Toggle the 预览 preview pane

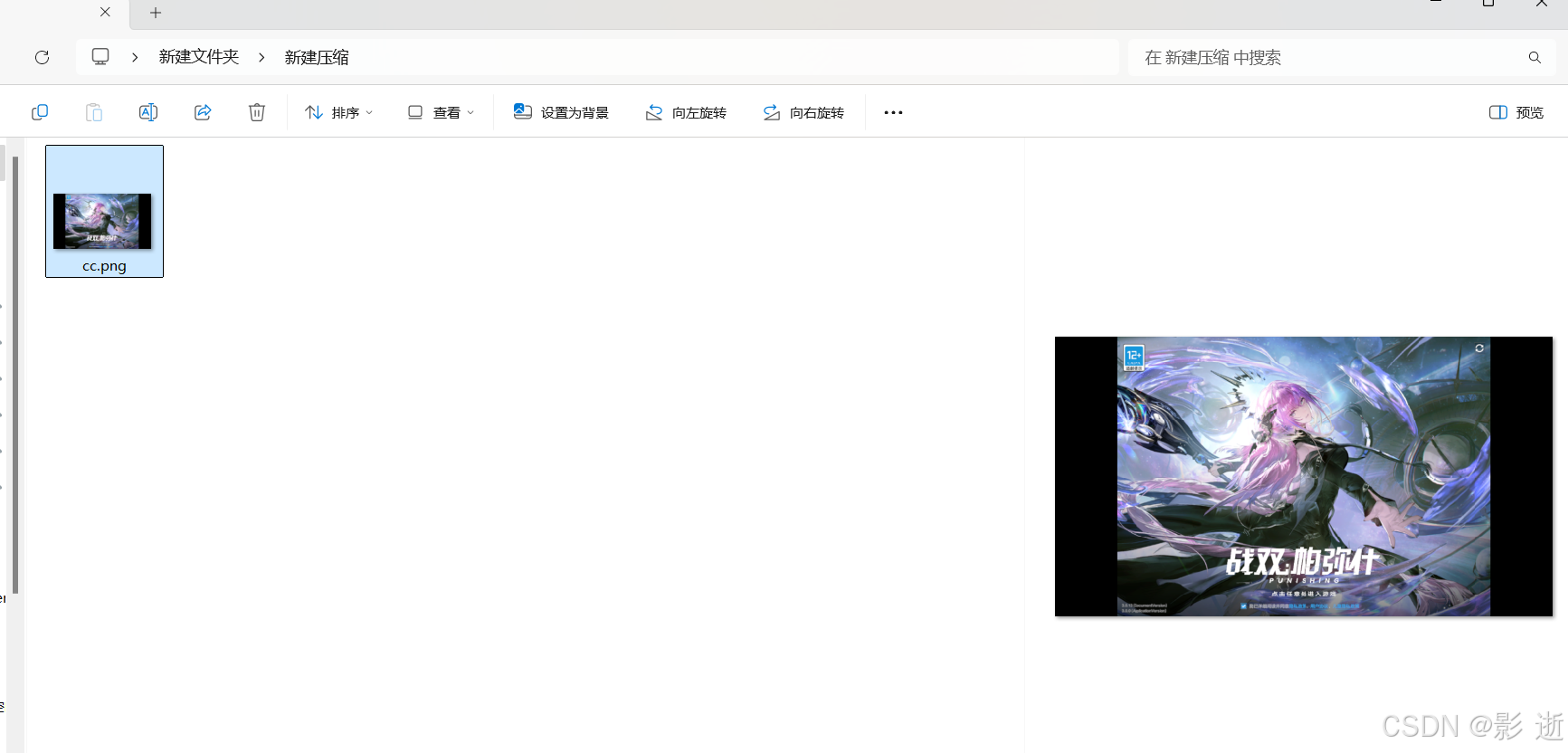pyautogui.click(x=1516, y=112)
